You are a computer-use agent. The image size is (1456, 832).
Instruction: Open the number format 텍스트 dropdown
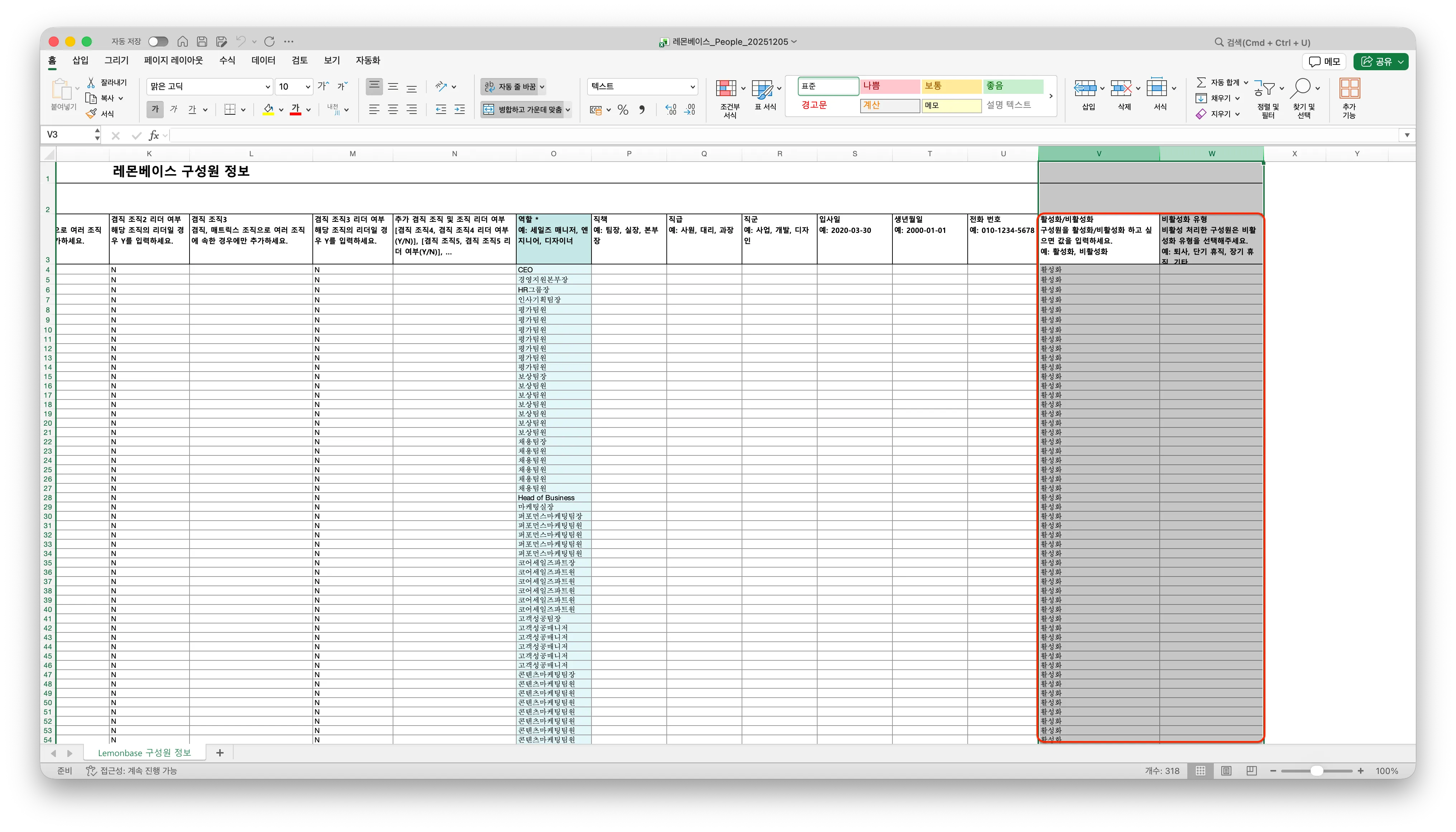tap(692, 87)
